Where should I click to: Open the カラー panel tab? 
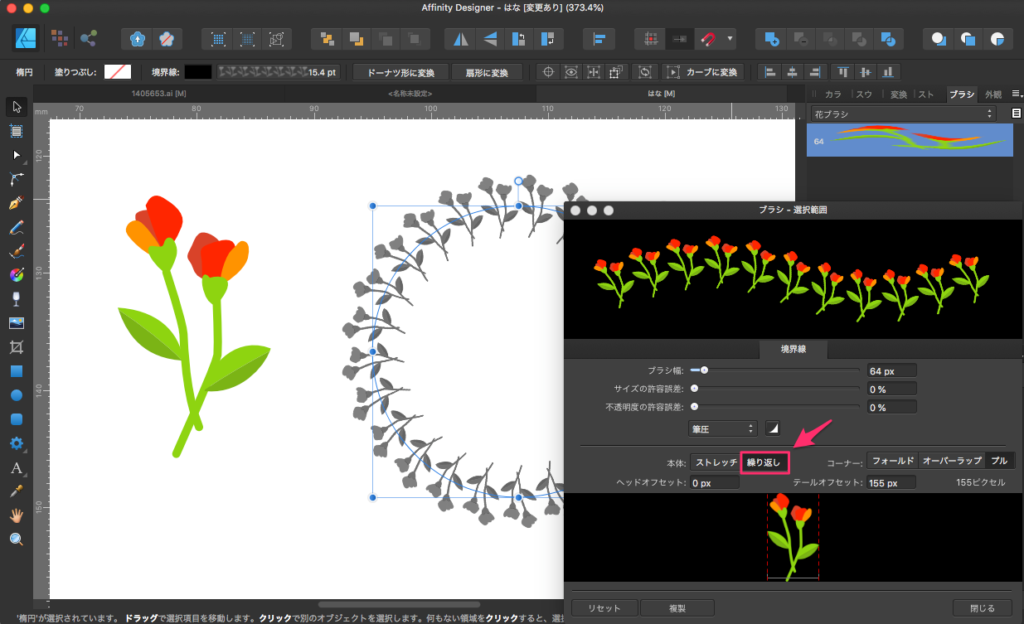834,94
